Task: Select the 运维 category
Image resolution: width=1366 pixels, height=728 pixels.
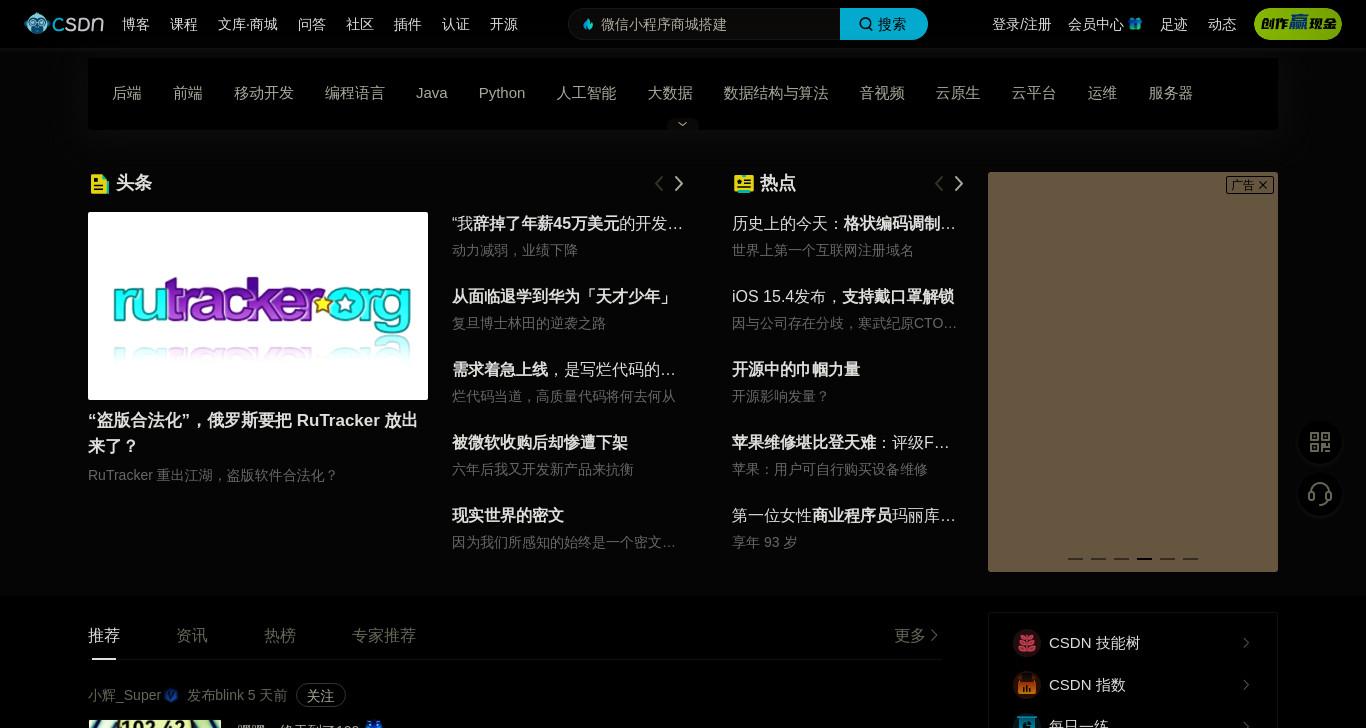Action: click(1102, 93)
